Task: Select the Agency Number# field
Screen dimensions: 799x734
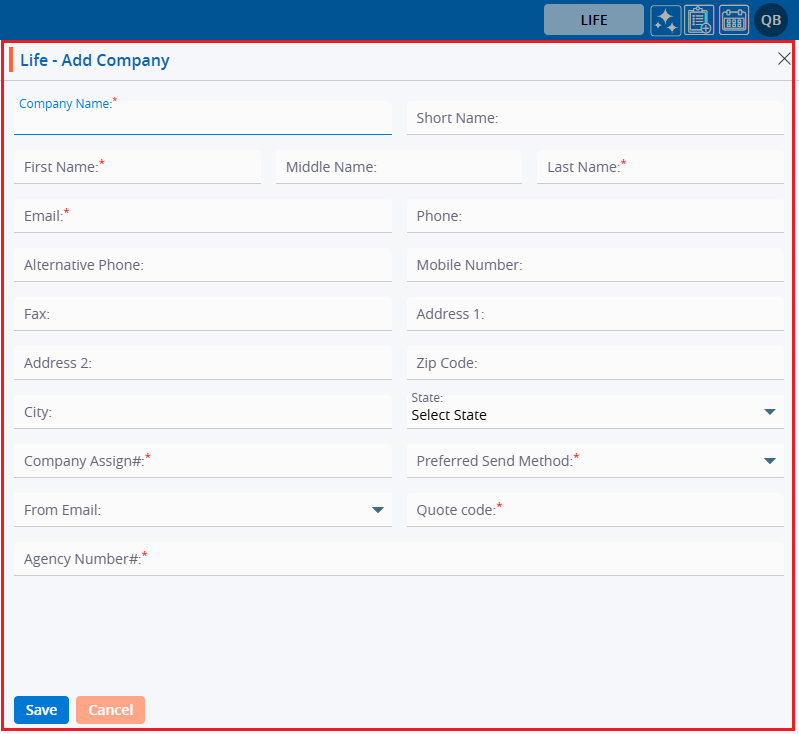Action: (x=398, y=559)
